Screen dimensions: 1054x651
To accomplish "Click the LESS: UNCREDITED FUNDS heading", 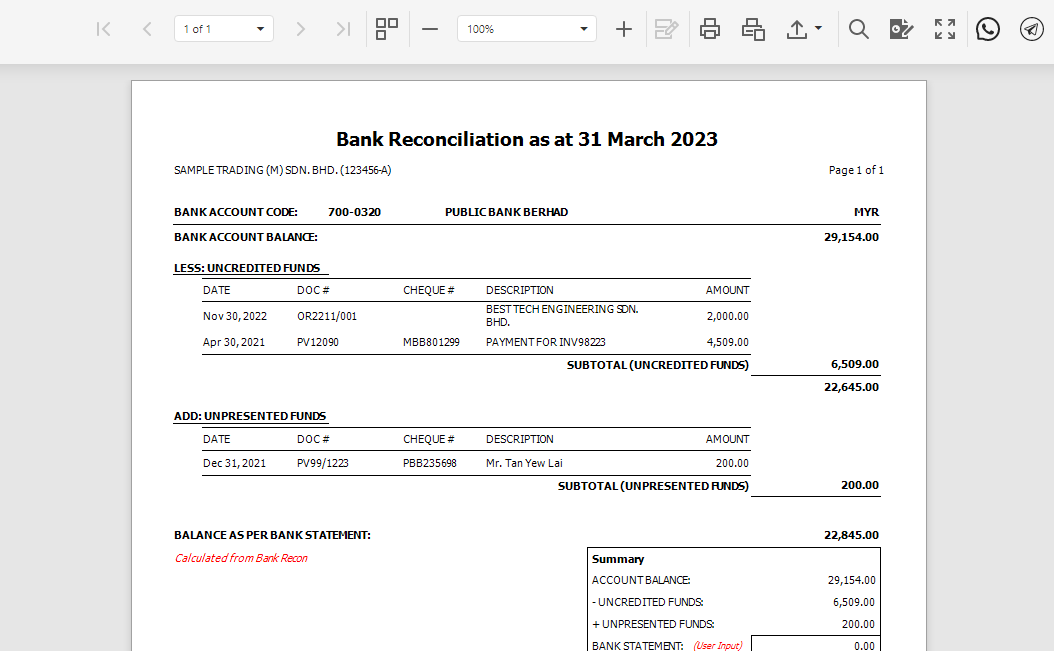I will (247, 268).
